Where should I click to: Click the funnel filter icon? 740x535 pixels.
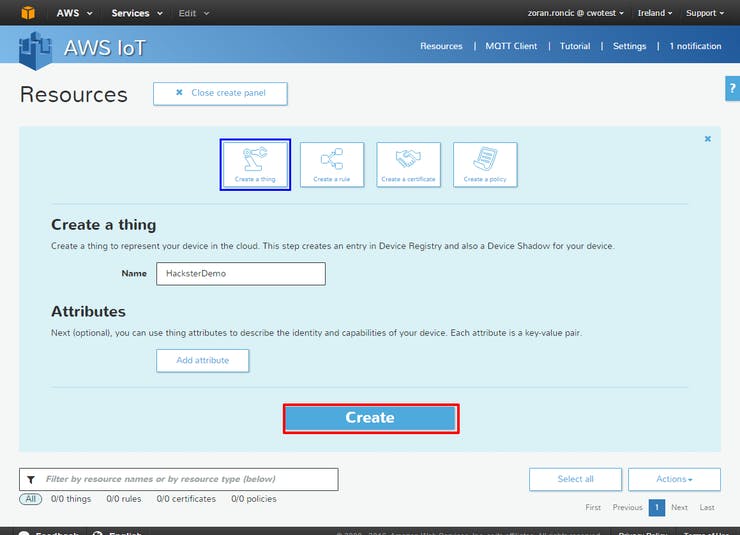[x=31, y=479]
